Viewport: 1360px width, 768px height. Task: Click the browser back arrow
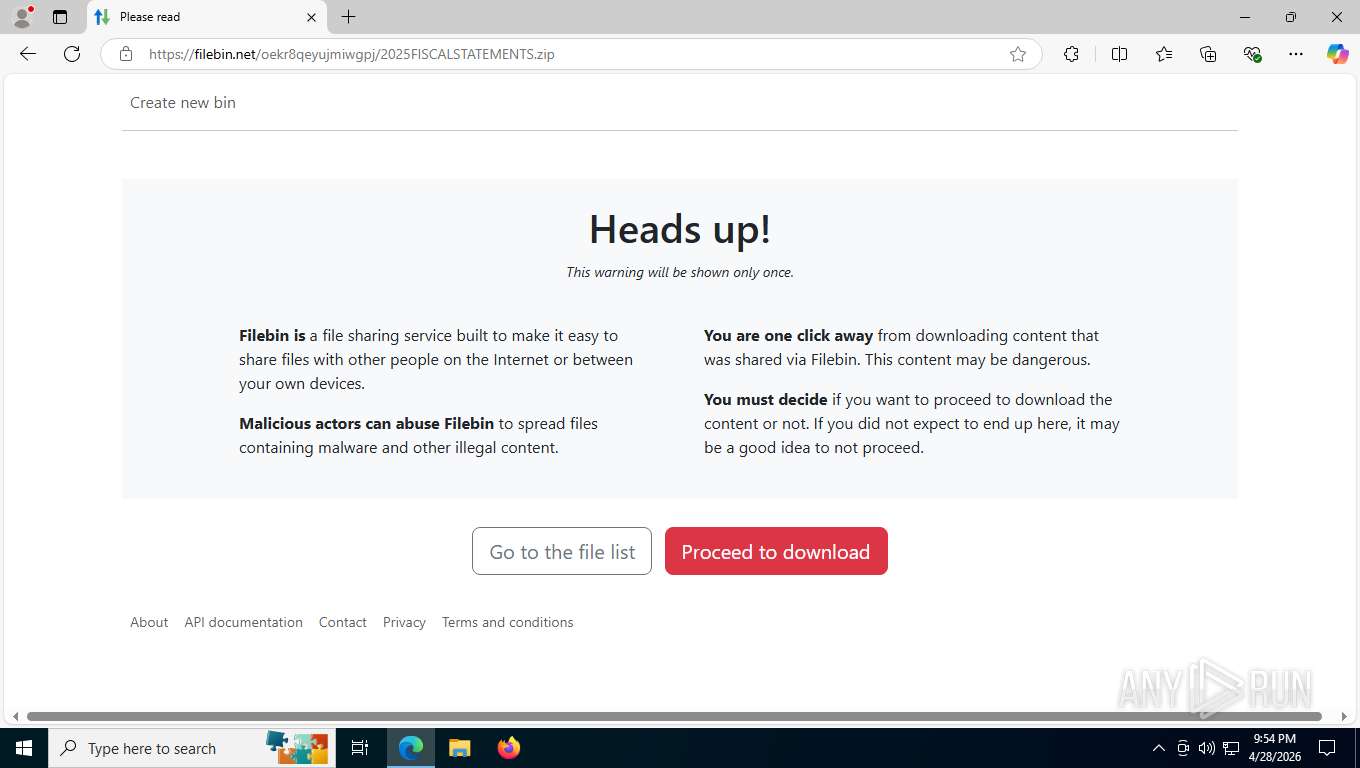click(28, 54)
